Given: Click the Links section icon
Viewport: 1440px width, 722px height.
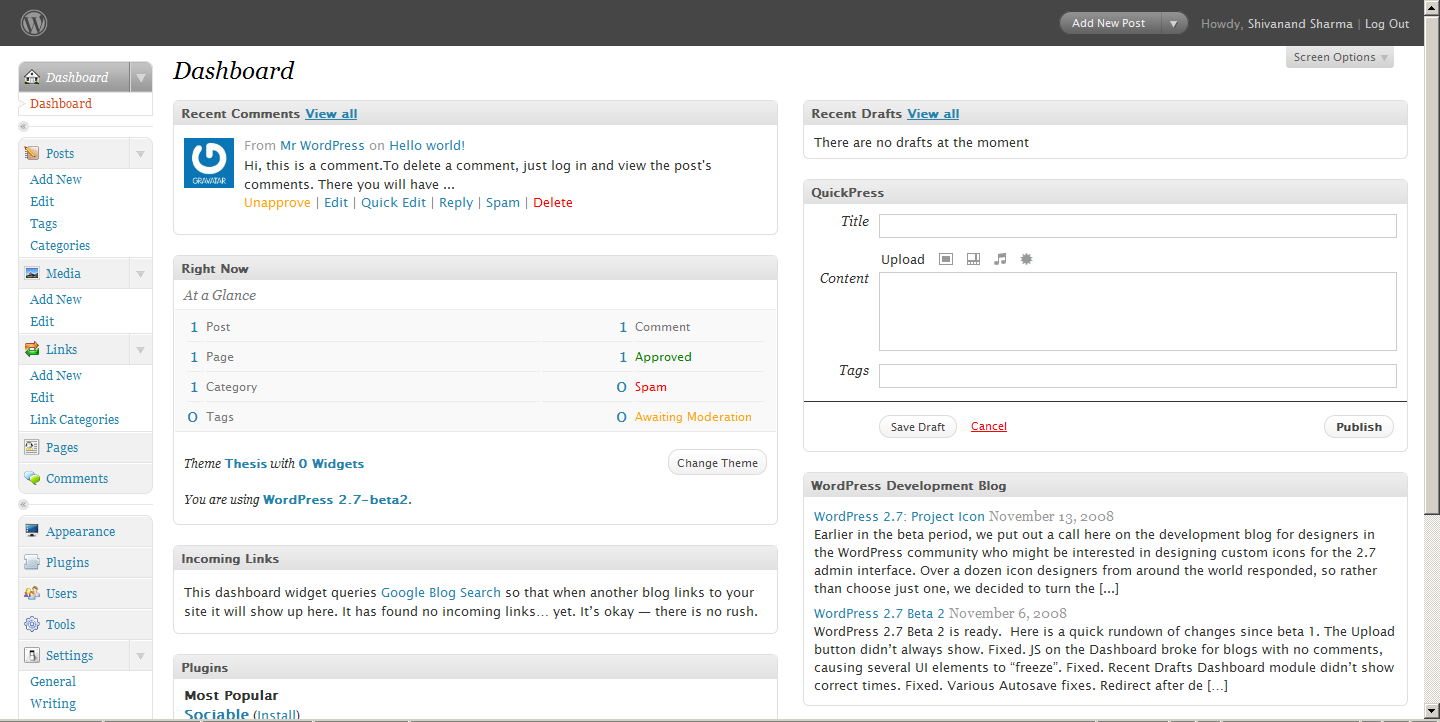Looking at the screenshot, I should [32, 349].
